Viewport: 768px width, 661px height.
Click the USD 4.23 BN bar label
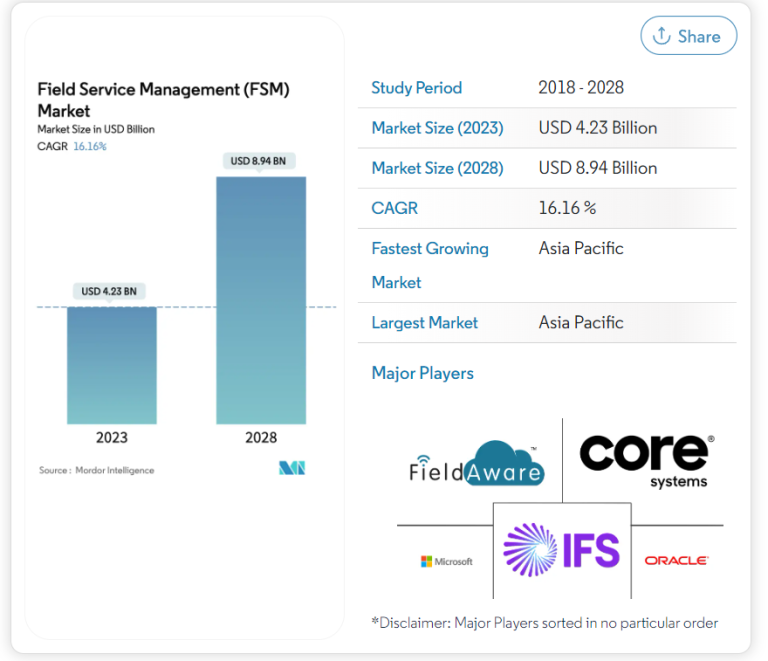(x=109, y=292)
